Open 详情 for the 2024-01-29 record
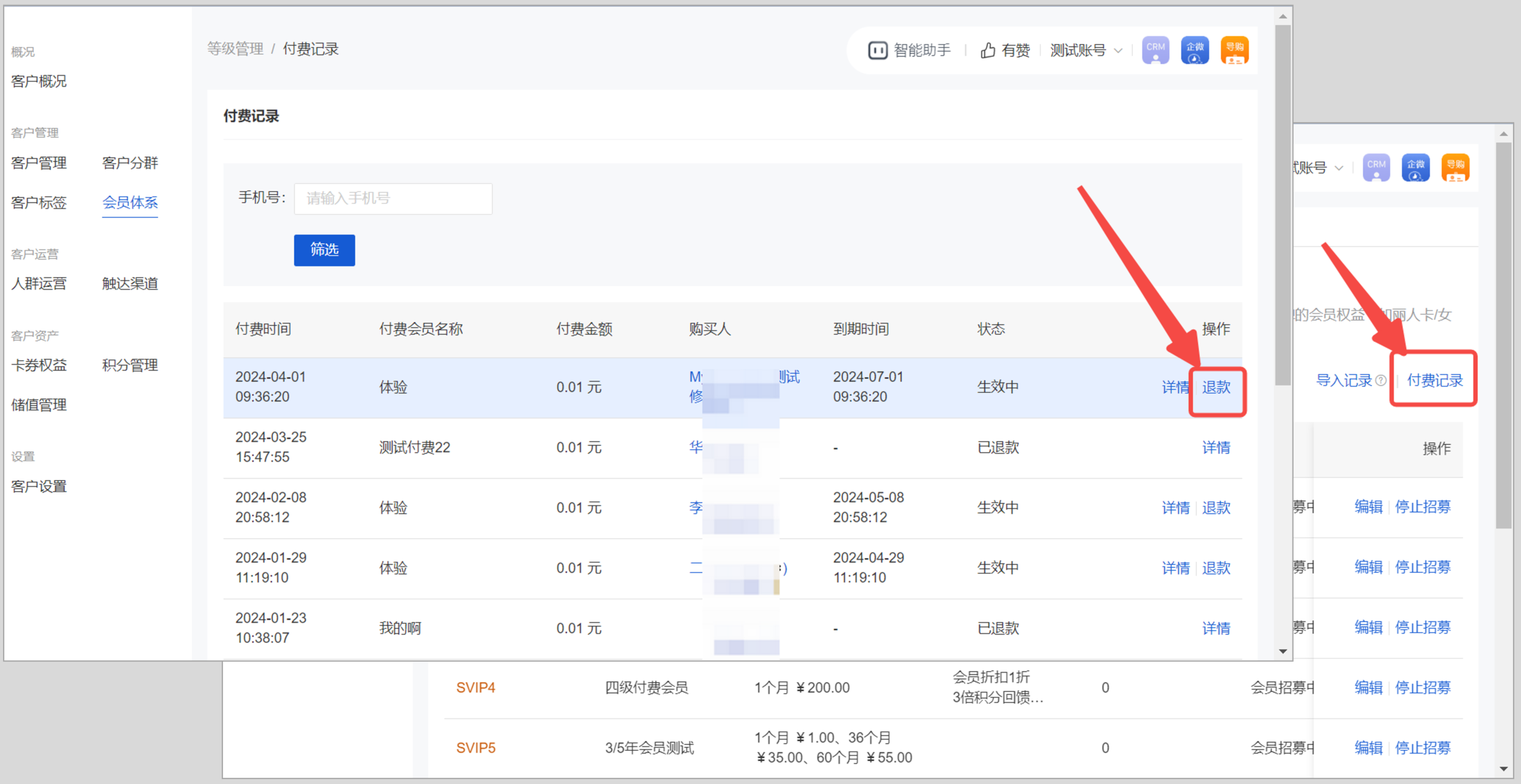1521x784 pixels. tap(1175, 568)
